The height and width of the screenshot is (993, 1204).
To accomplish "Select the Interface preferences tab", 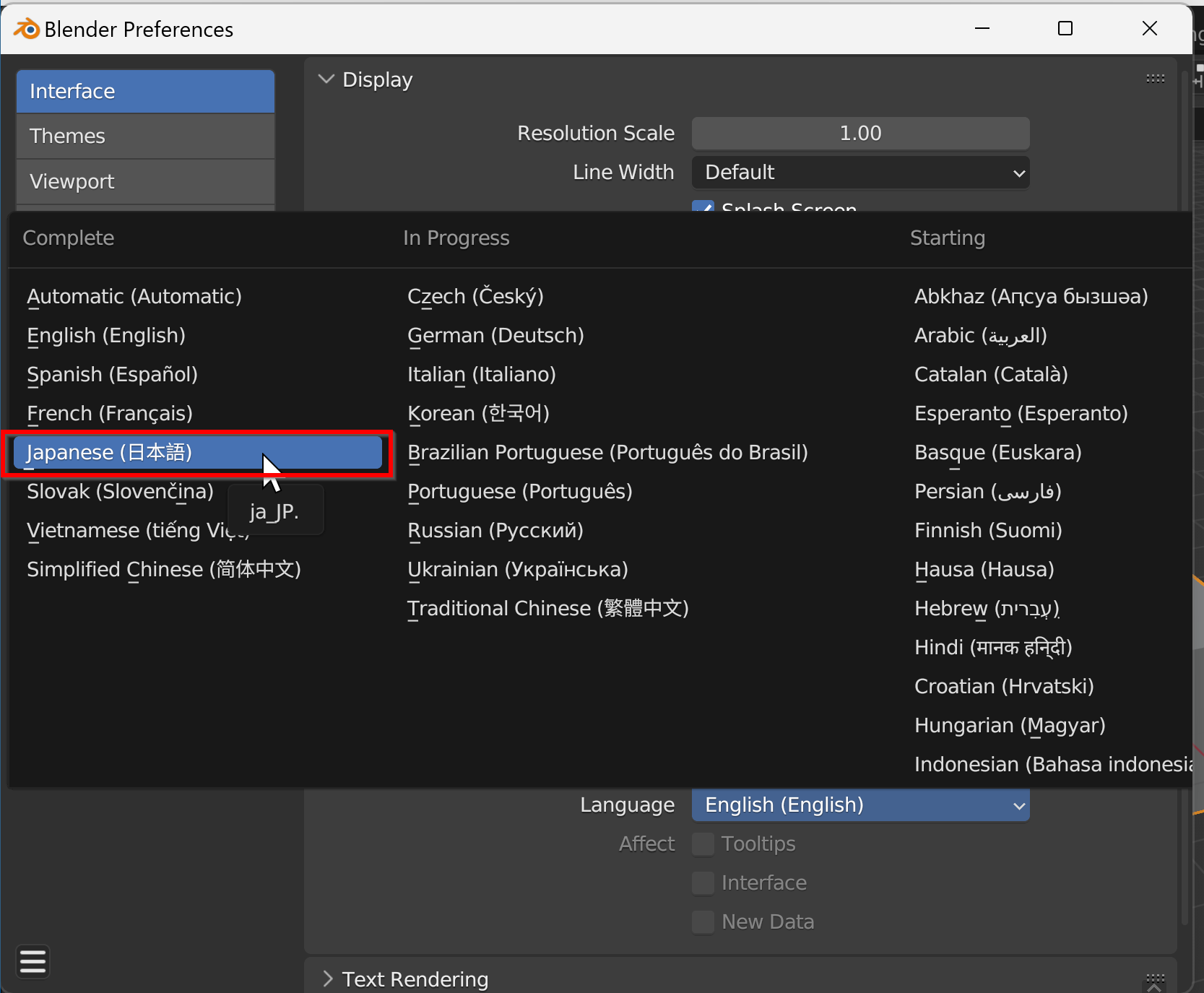I will tap(145, 92).
